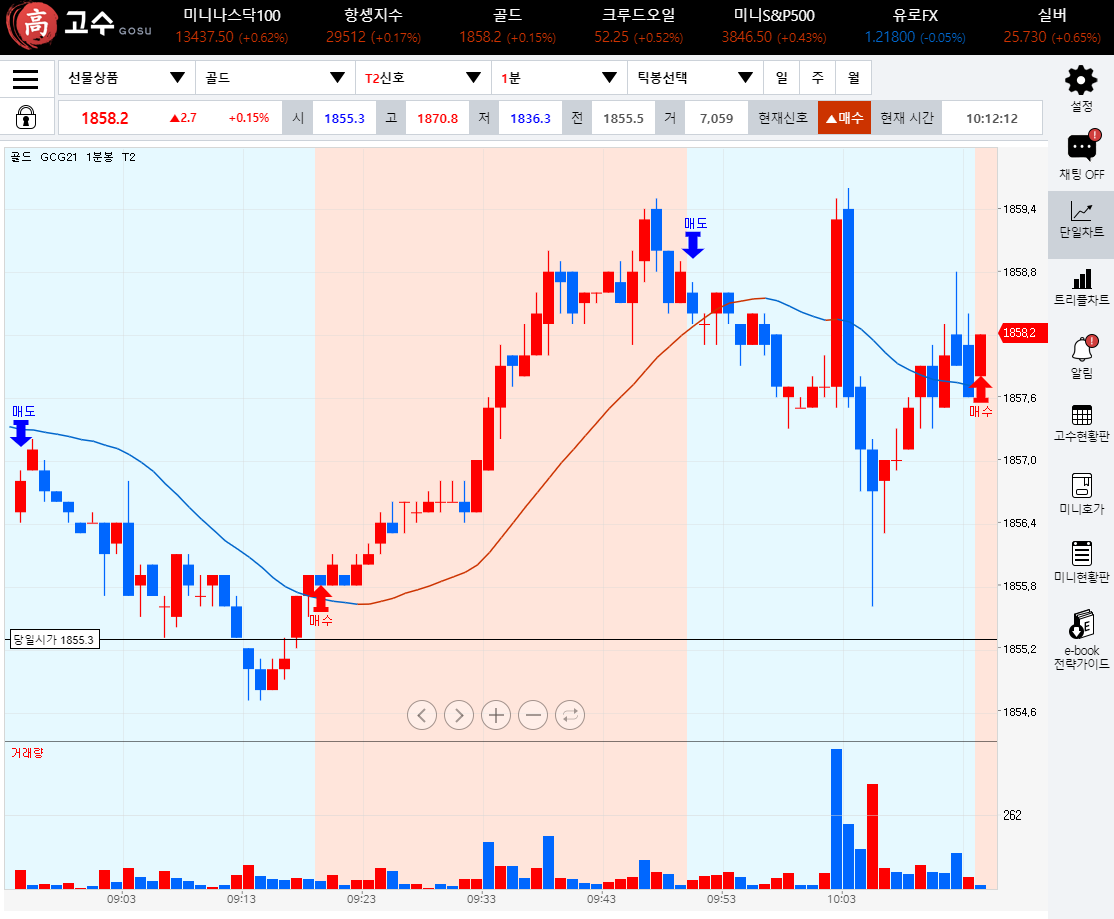The image size is (1114, 919).
Task: Click the high price 1870.8 value
Action: (x=437, y=118)
